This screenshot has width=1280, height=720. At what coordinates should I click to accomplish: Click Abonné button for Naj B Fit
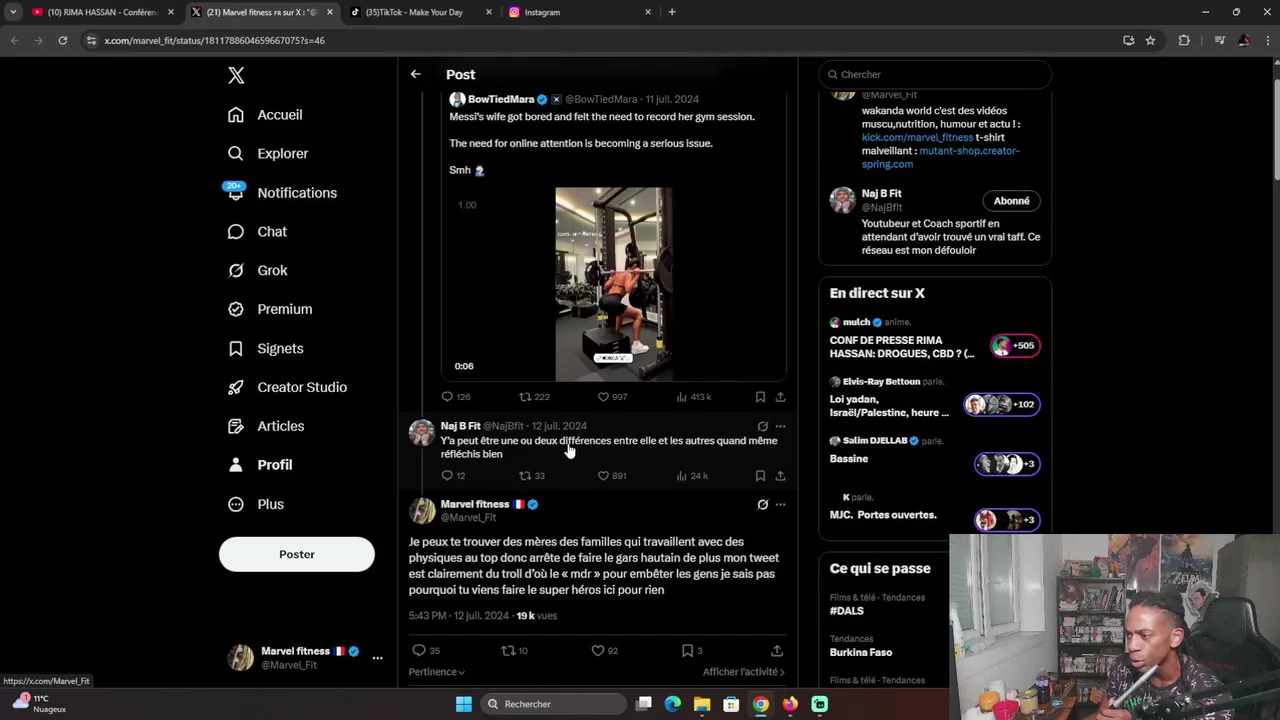click(1011, 201)
